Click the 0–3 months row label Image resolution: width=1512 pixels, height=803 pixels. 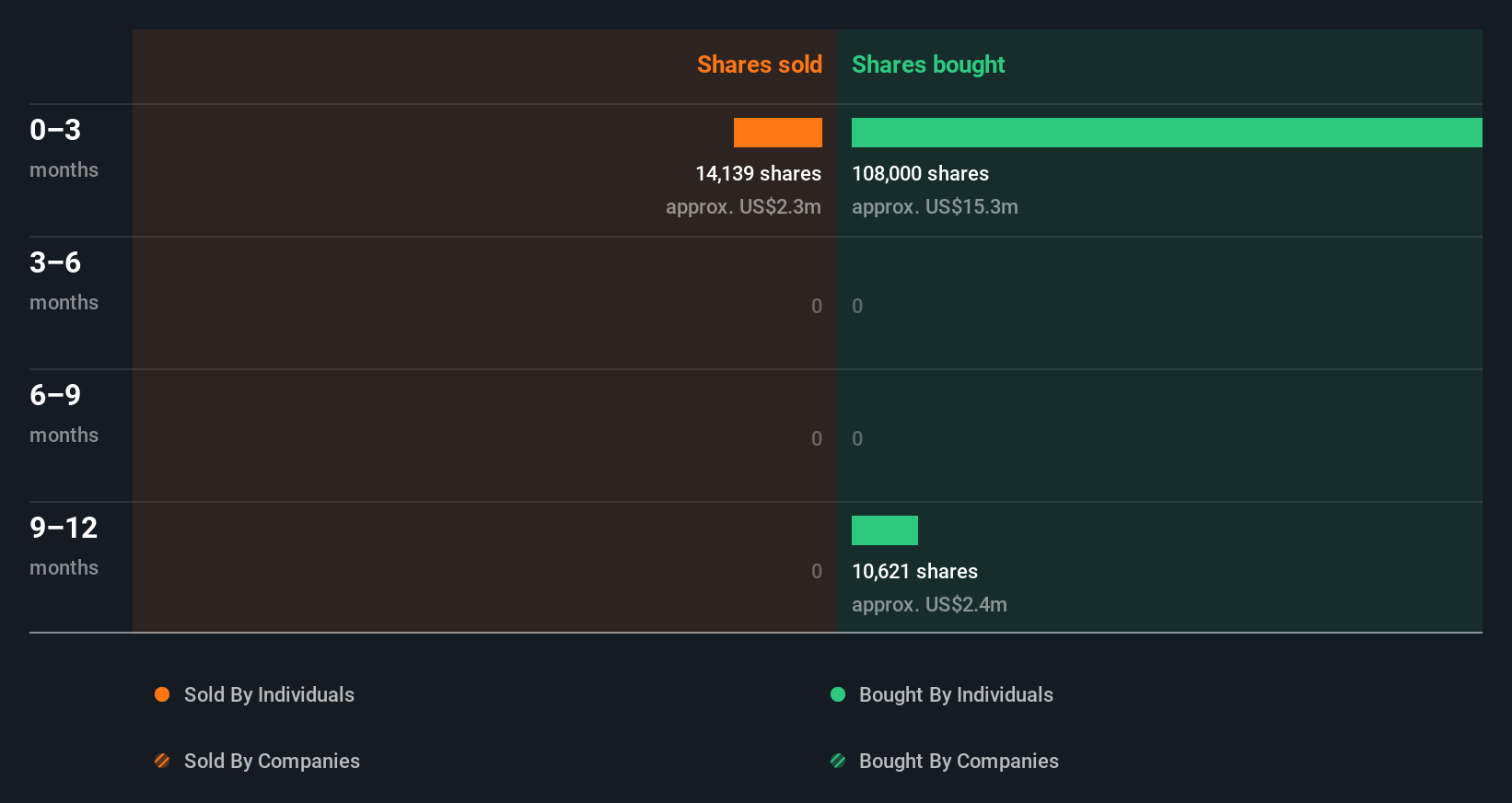[x=64, y=148]
